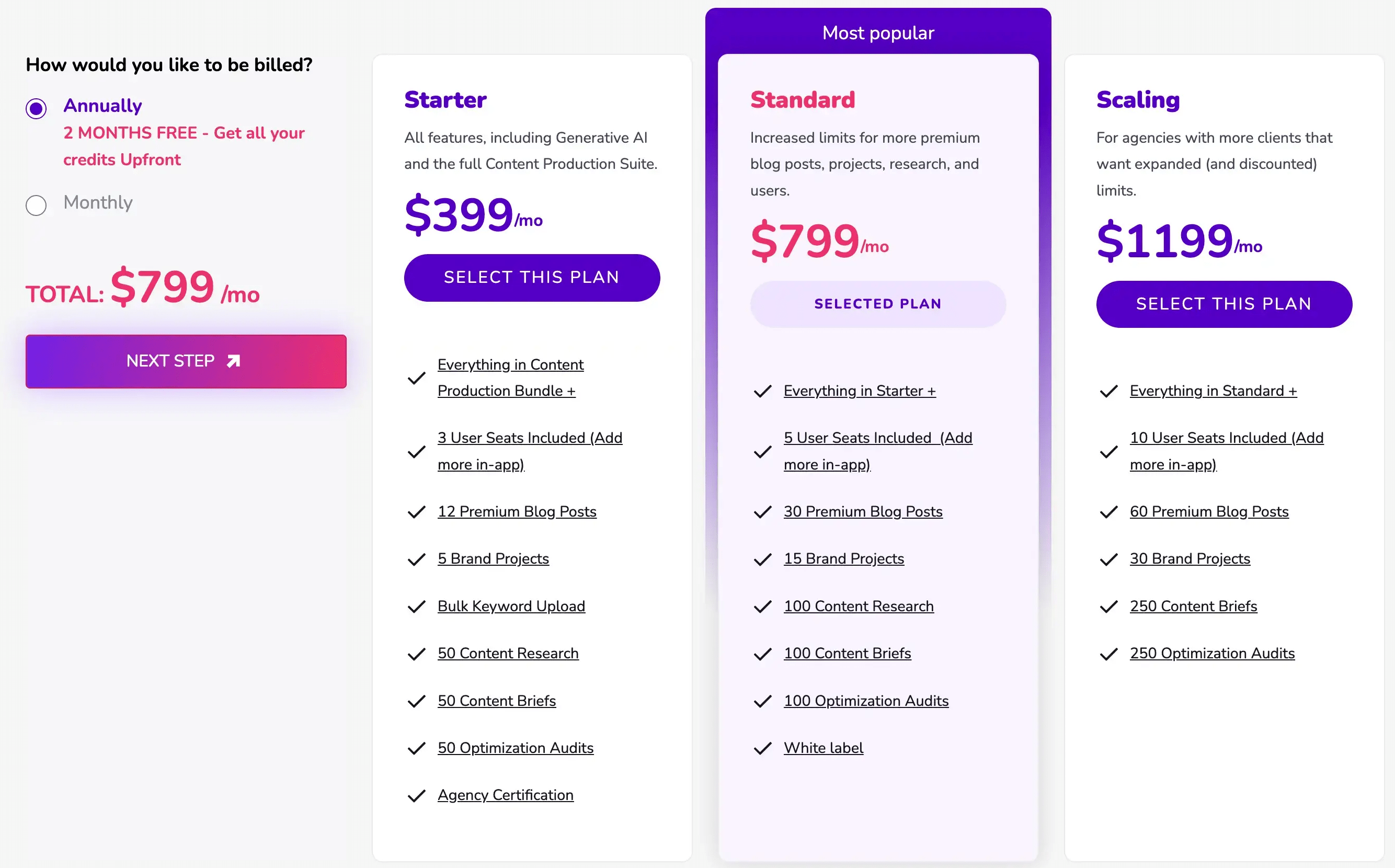Choose the Monthly billing radio option
The height and width of the screenshot is (868, 1395).
pos(36,205)
